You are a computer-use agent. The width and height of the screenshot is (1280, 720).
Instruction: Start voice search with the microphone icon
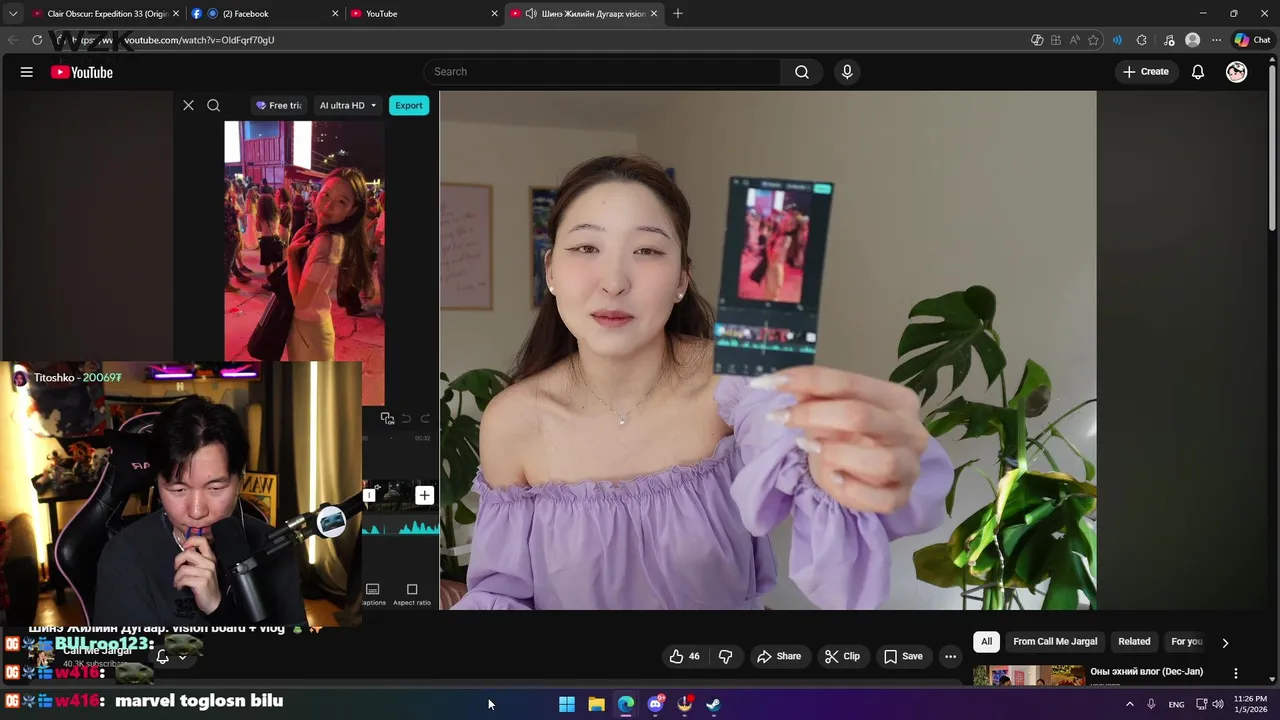coord(847,72)
